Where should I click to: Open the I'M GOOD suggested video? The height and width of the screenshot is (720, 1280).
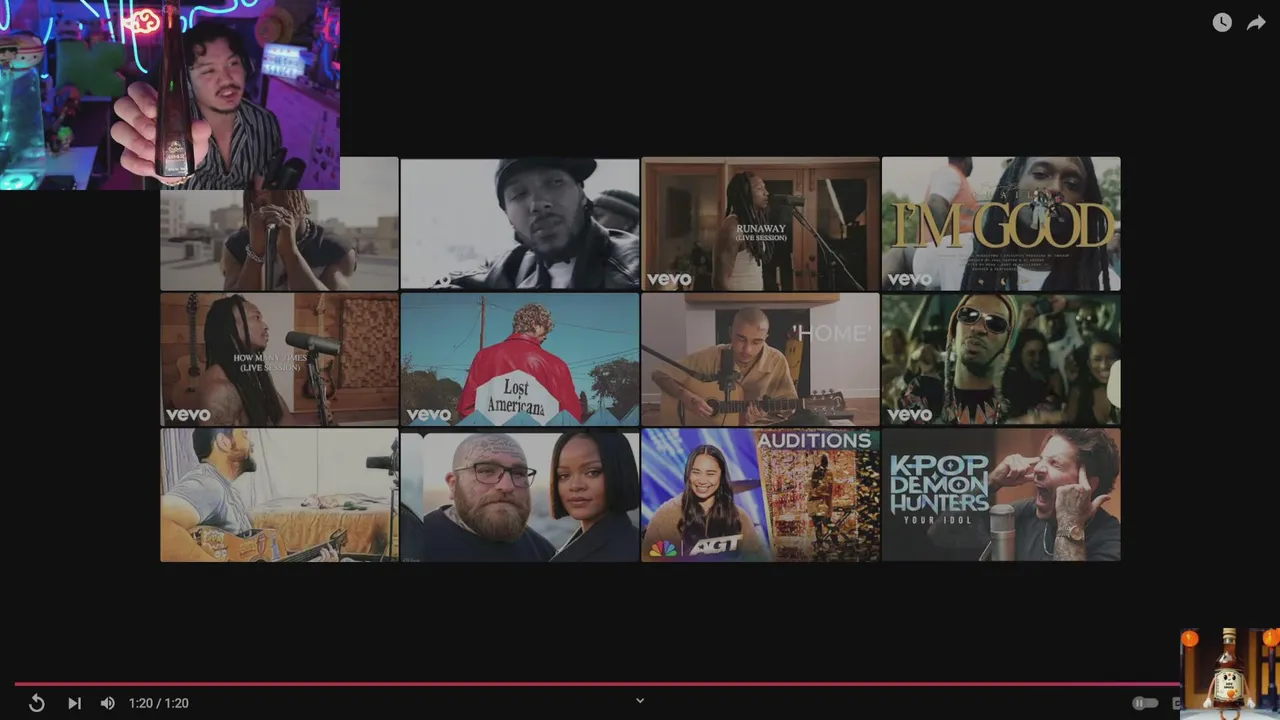[x=1001, y=224]
